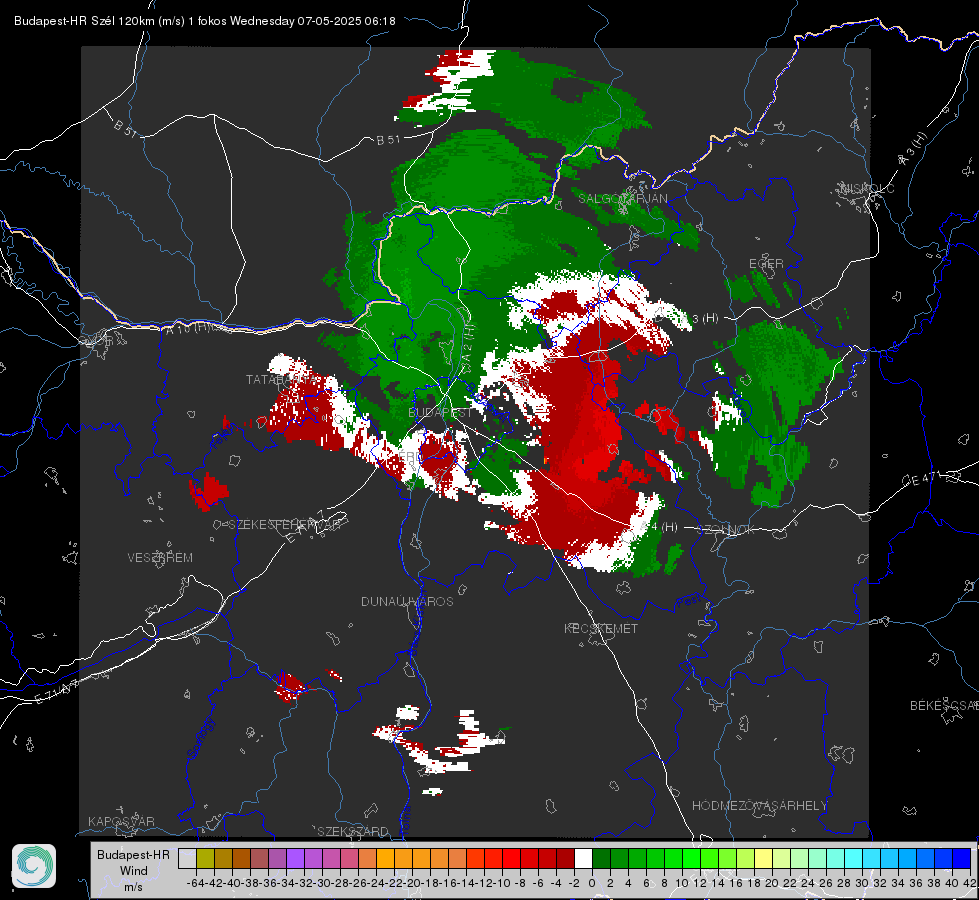Click the swirl logo icon beside the legend
The image size is (979, 900).
point(34,866)
